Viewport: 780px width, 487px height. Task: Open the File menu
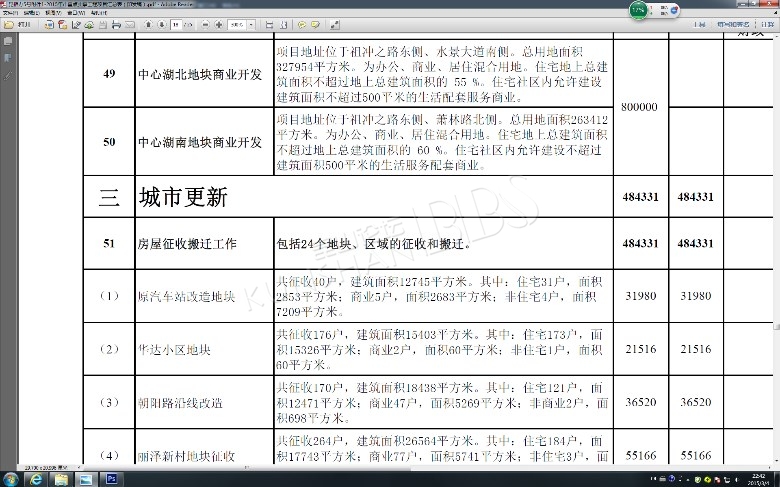pyautogui.click(x=10, y=13)
